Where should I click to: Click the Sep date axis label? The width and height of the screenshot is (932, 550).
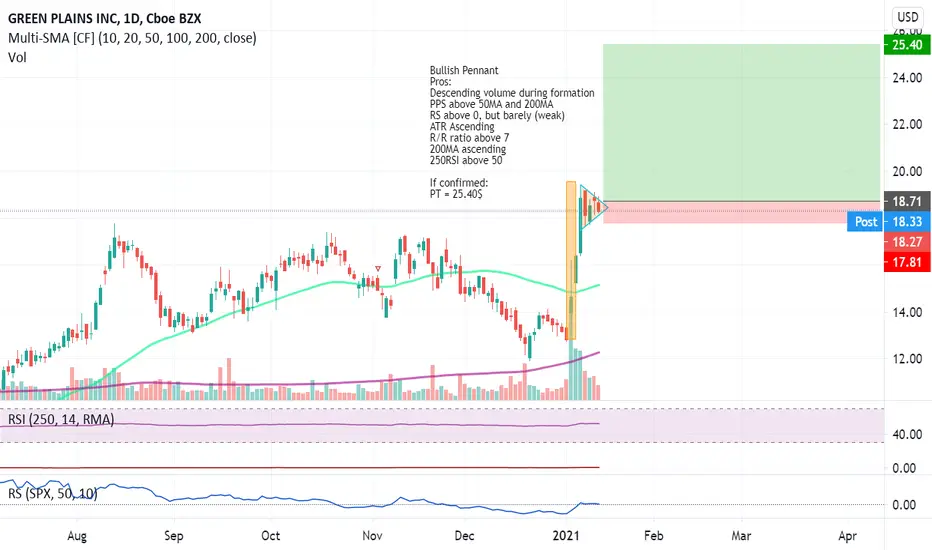click(x=174, y=536)
